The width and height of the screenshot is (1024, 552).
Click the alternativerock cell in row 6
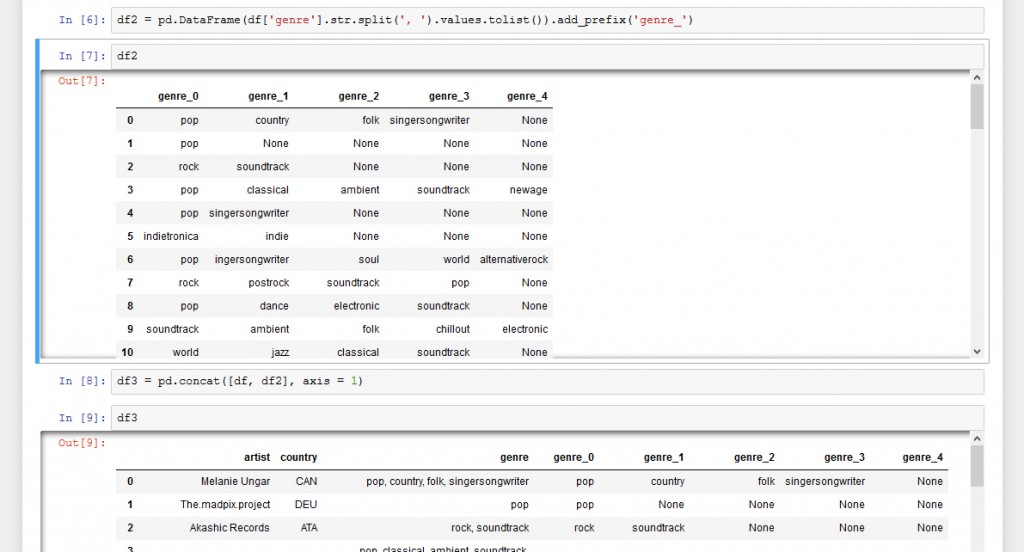514,259
